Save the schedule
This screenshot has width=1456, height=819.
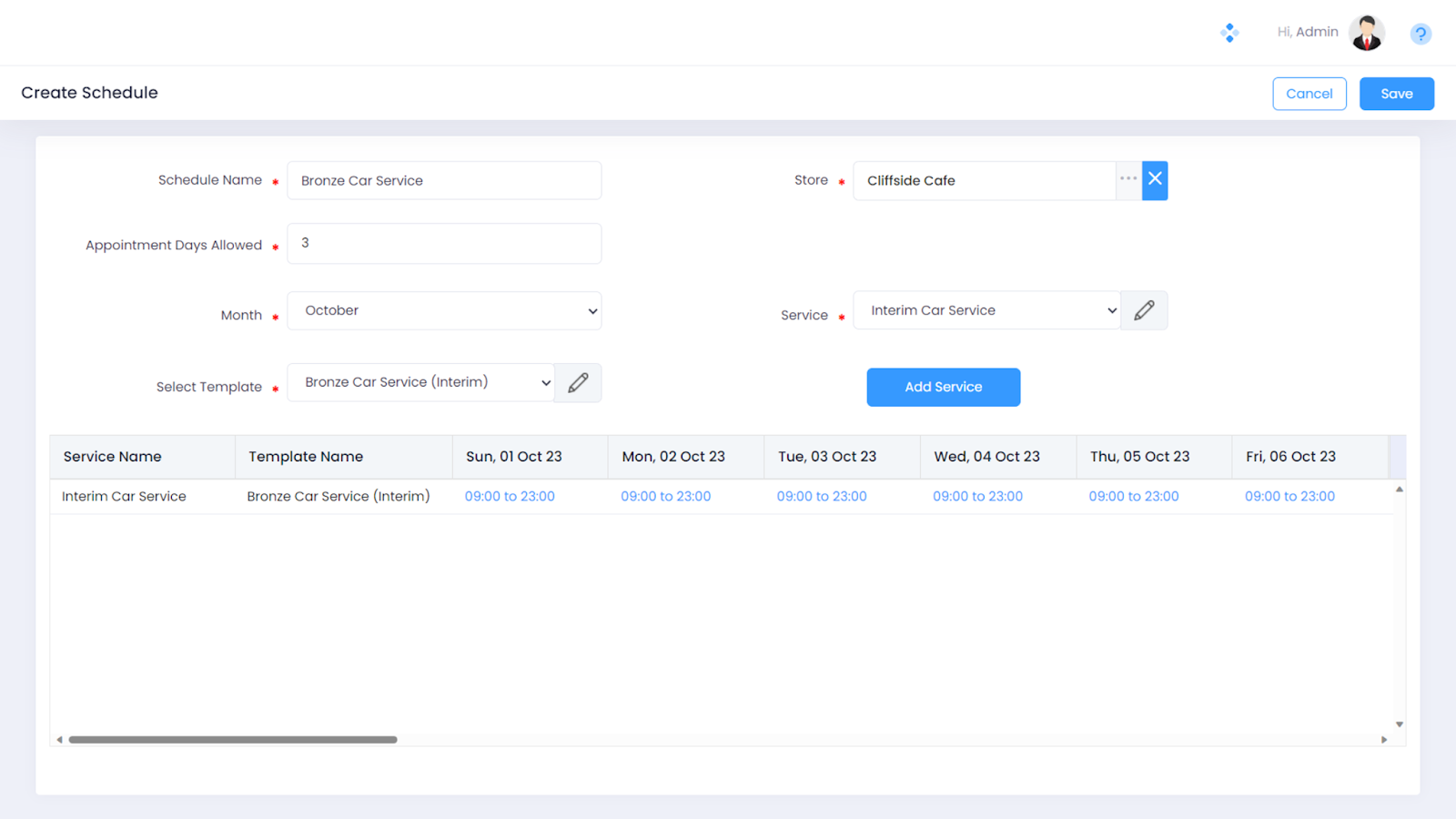click(x=1396, y=94)
